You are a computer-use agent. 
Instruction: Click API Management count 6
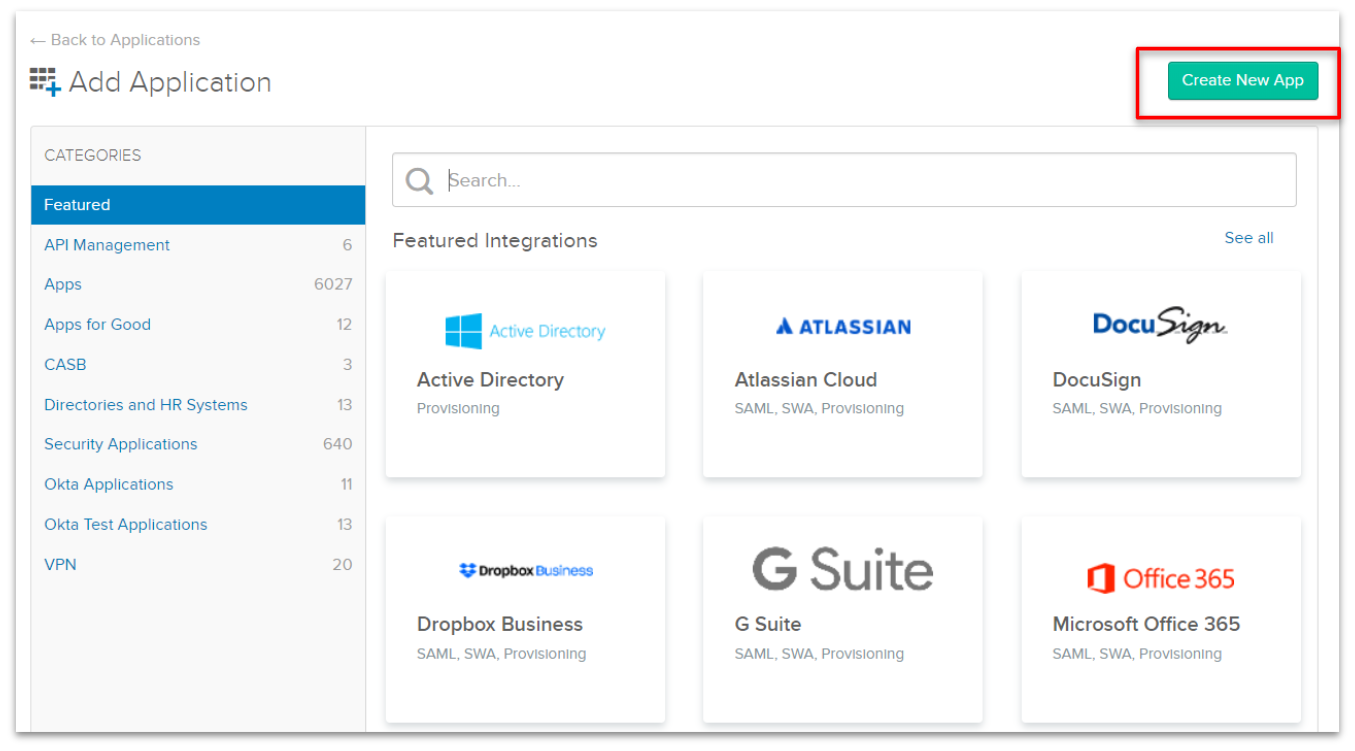[x=347, y=245]
